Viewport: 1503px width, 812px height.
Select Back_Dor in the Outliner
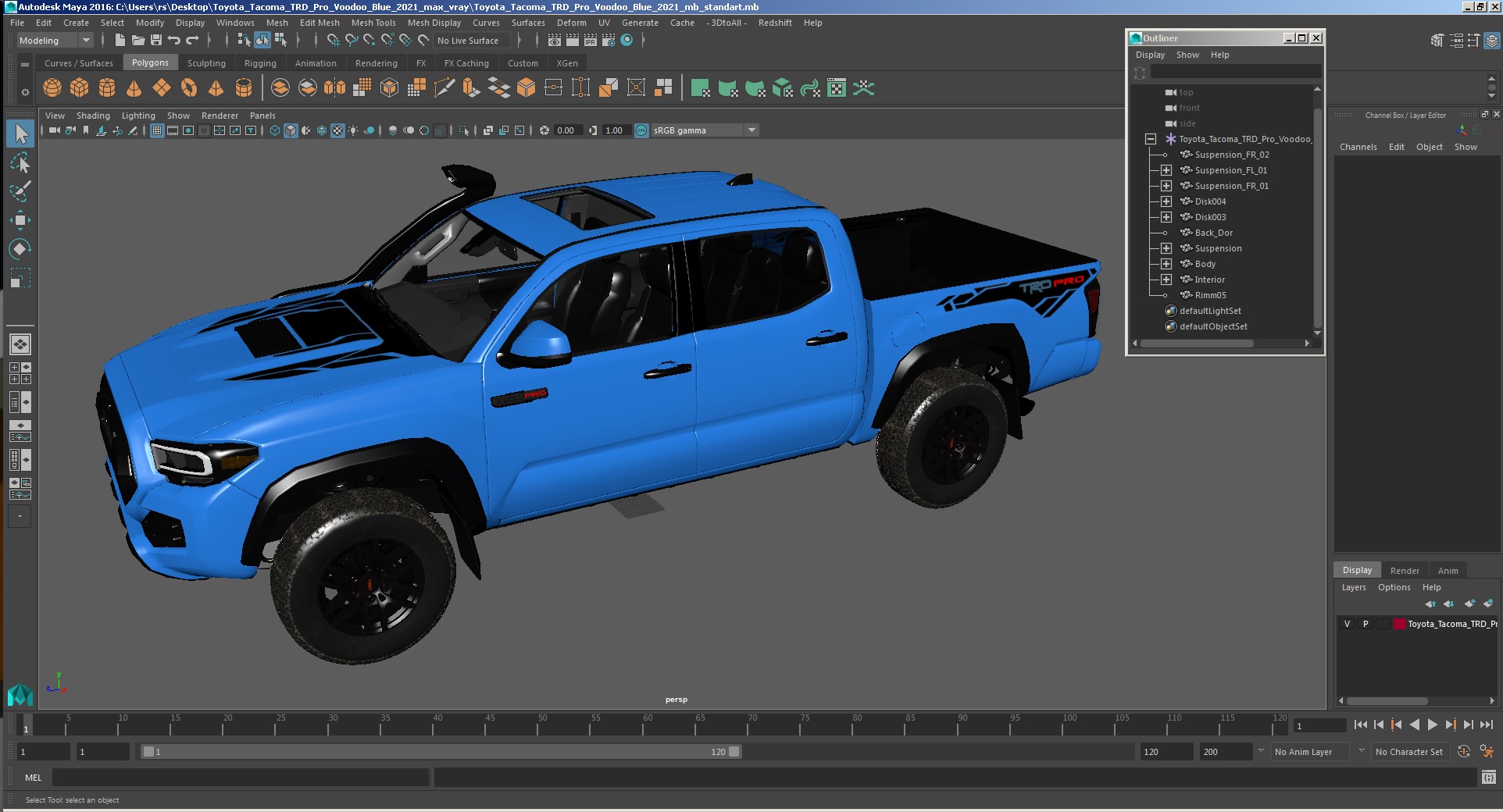click(x=1213, y=233)
